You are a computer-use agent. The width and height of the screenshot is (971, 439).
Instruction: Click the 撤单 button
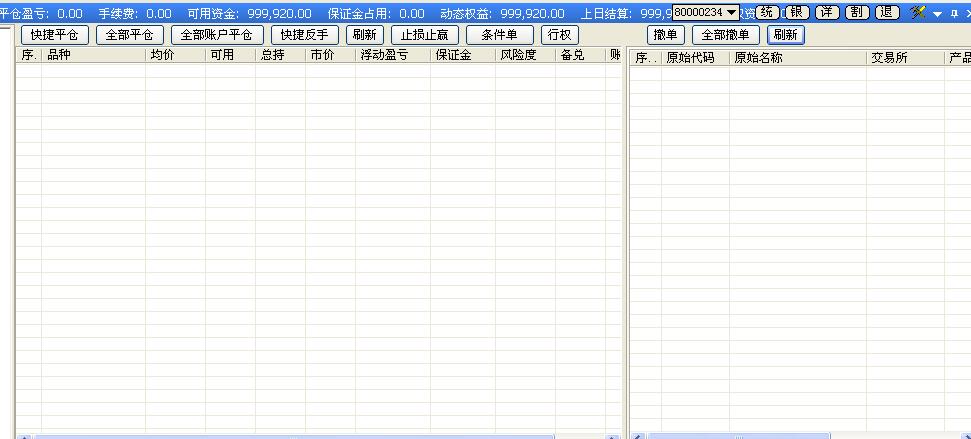[x=666, y=35]
